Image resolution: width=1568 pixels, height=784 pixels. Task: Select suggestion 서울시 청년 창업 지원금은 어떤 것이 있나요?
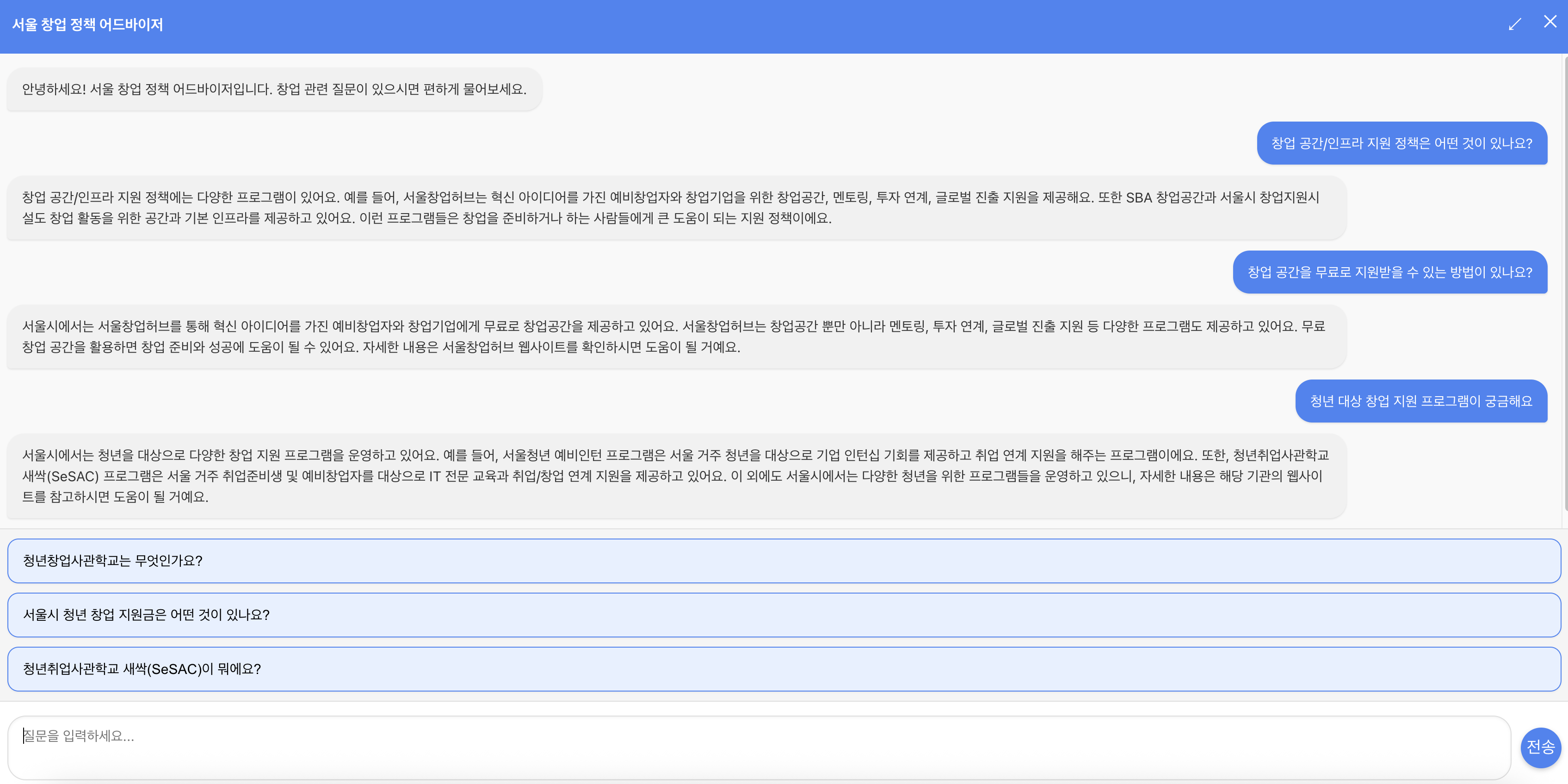pos(784,614)
